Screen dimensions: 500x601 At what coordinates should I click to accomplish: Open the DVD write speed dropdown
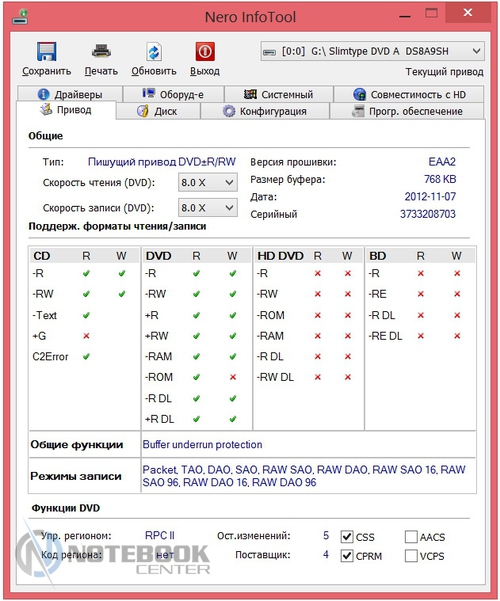pos(207,208)
